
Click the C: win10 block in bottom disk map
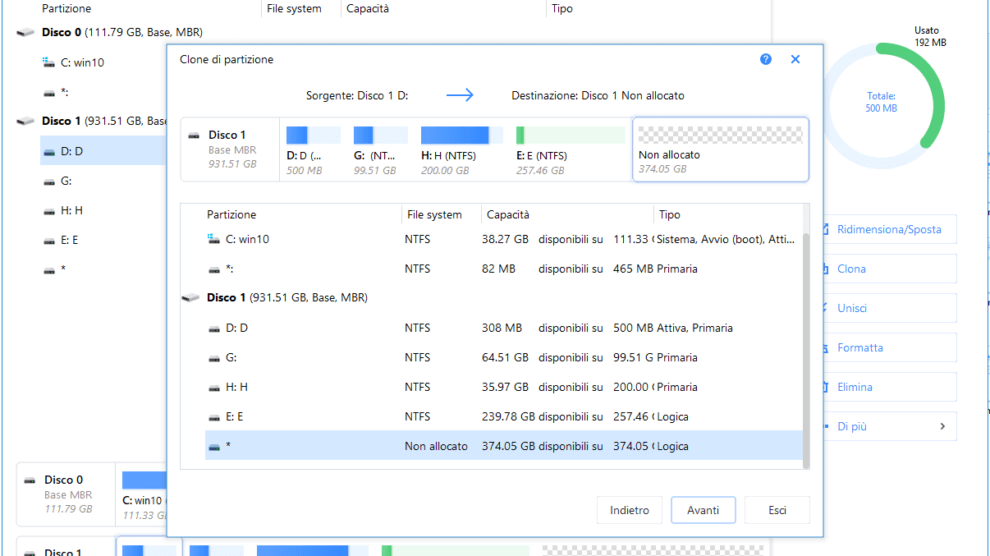(x=143, y=496)
